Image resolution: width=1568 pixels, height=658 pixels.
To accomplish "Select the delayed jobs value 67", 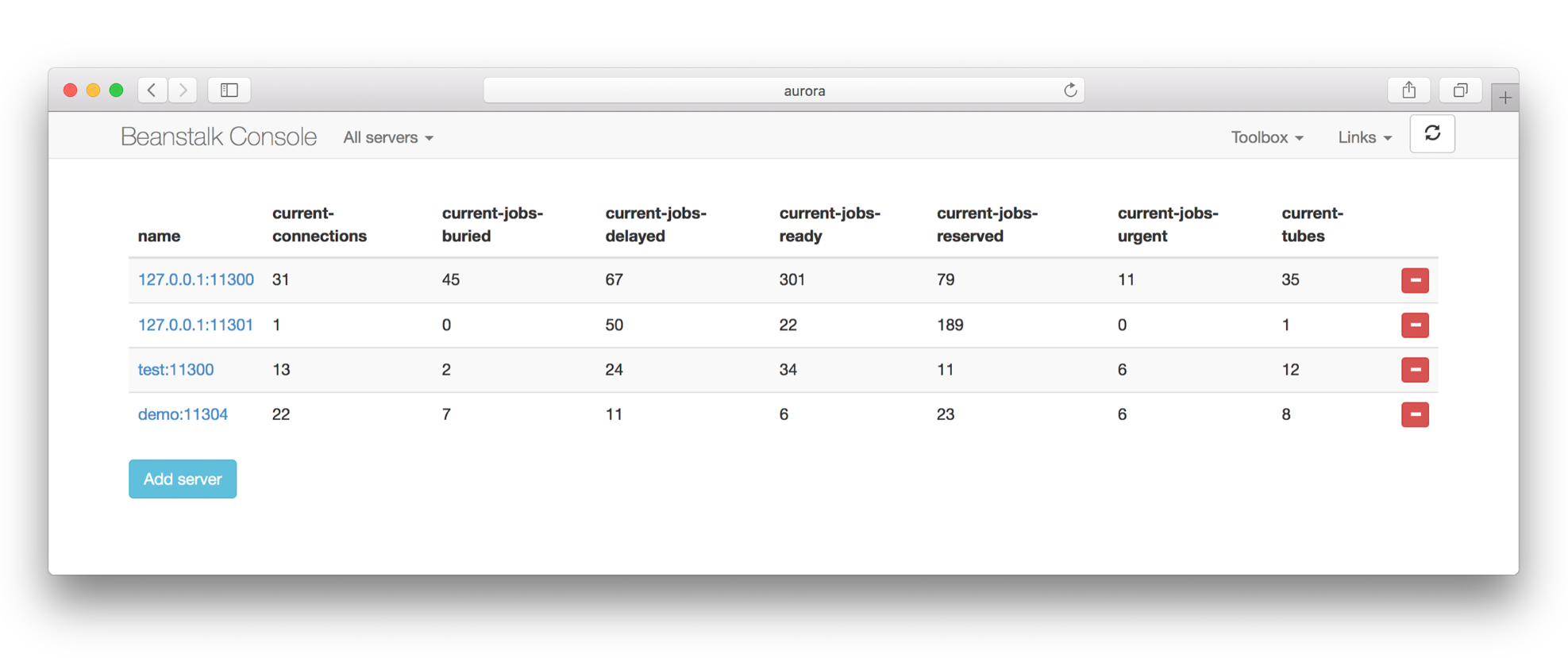I will (x=614, y=279).
